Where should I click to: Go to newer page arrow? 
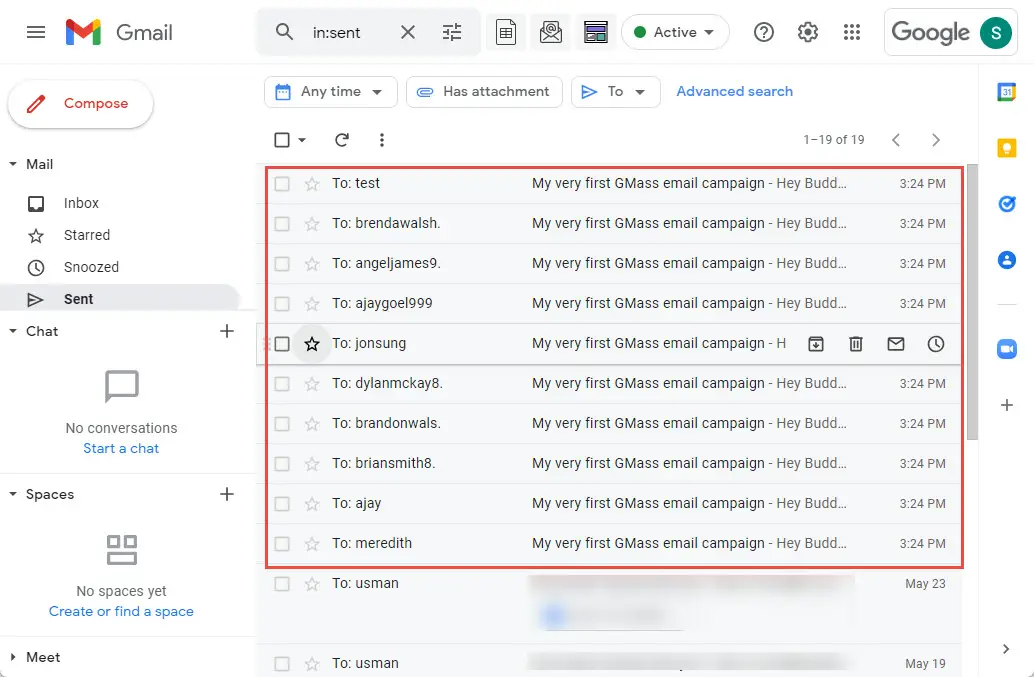tap(896, 140)
